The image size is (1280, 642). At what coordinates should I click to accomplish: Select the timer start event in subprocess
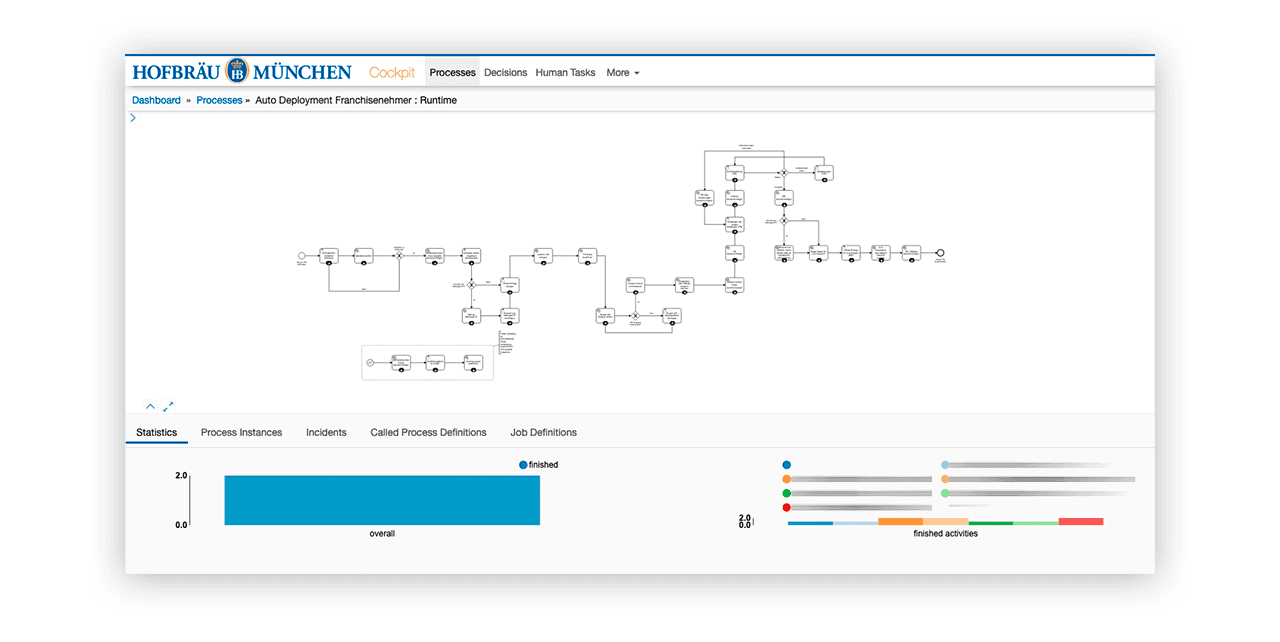[370, 362]
